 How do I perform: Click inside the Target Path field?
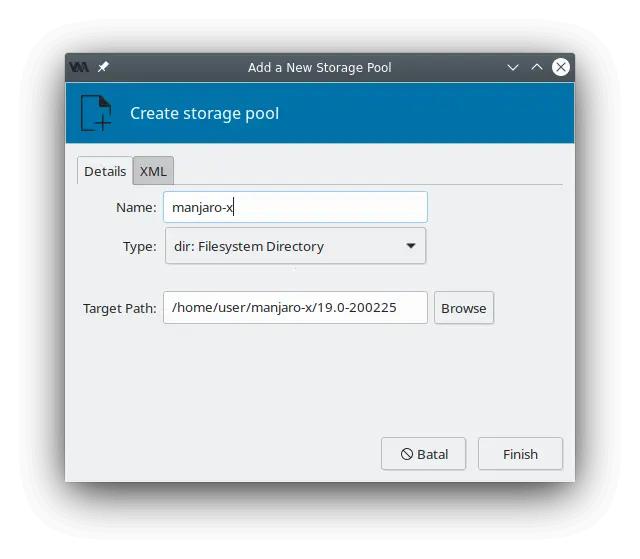point(295,308)
